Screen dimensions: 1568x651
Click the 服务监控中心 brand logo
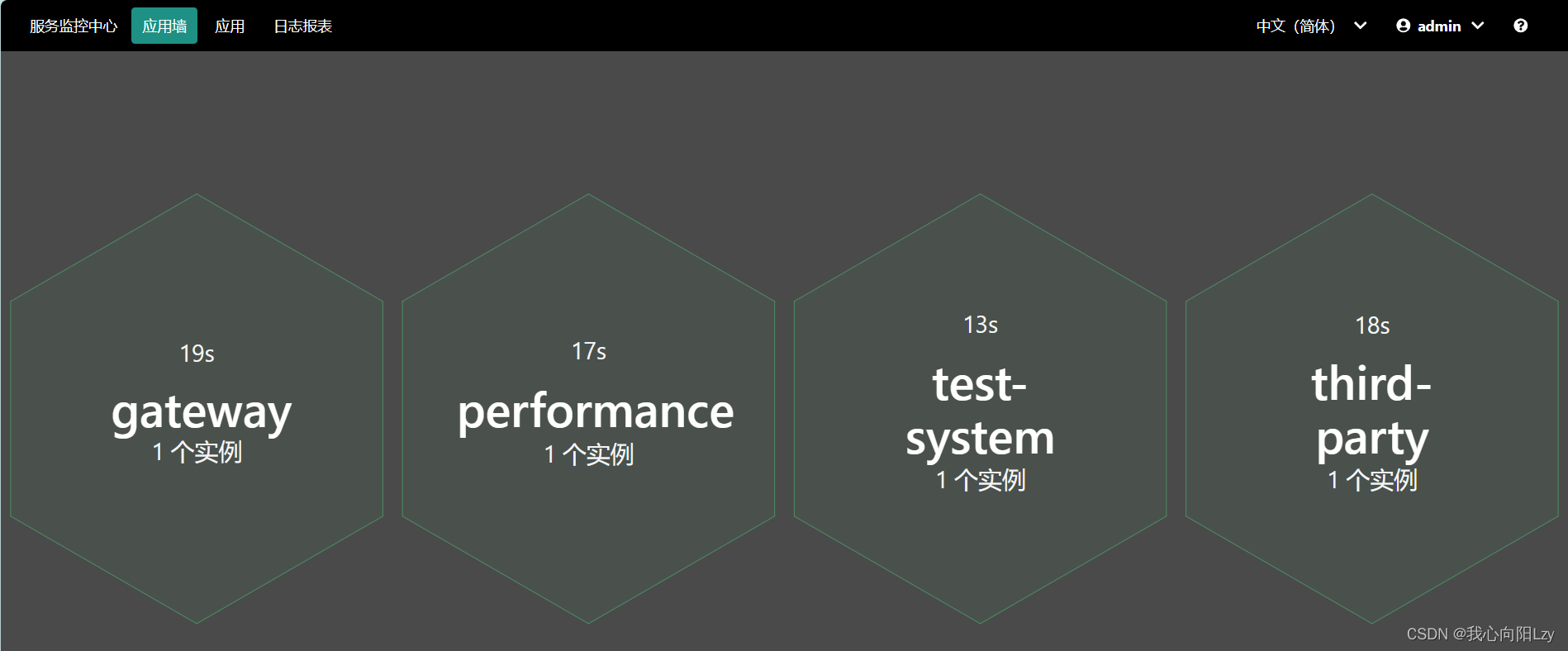(x=72, y=26)
